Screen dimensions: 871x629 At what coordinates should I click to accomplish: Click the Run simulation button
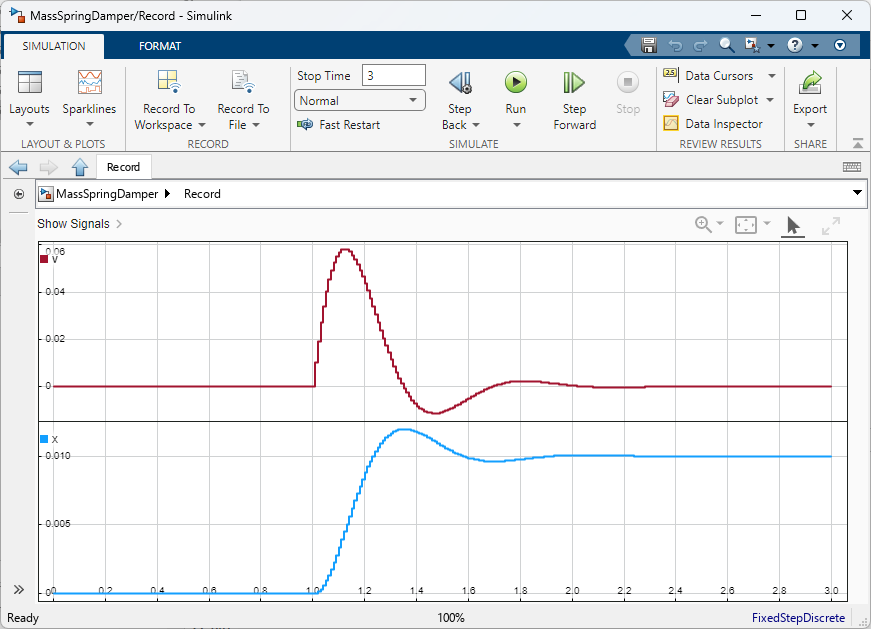515,83
